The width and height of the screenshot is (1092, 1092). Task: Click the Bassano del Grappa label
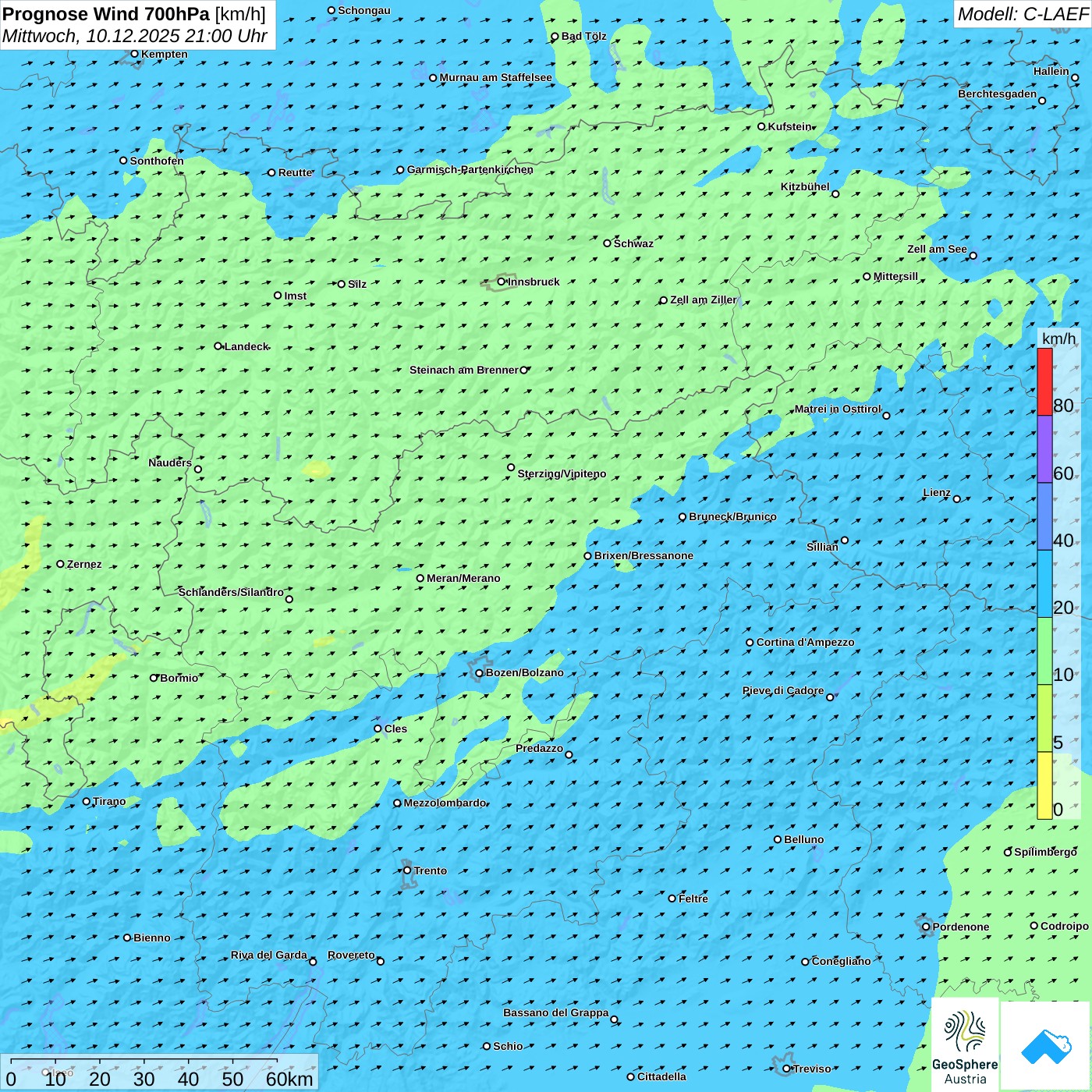556,1012
